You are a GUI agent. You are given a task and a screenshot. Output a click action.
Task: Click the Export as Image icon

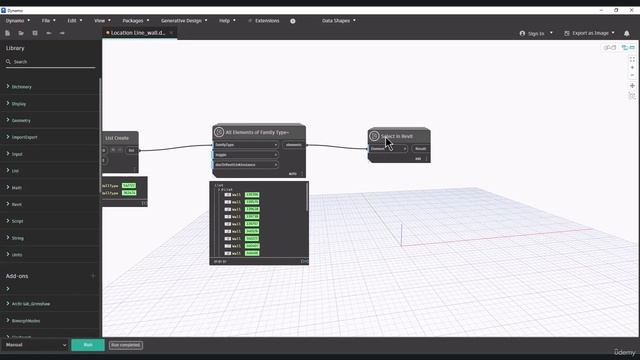coord(567,33)
